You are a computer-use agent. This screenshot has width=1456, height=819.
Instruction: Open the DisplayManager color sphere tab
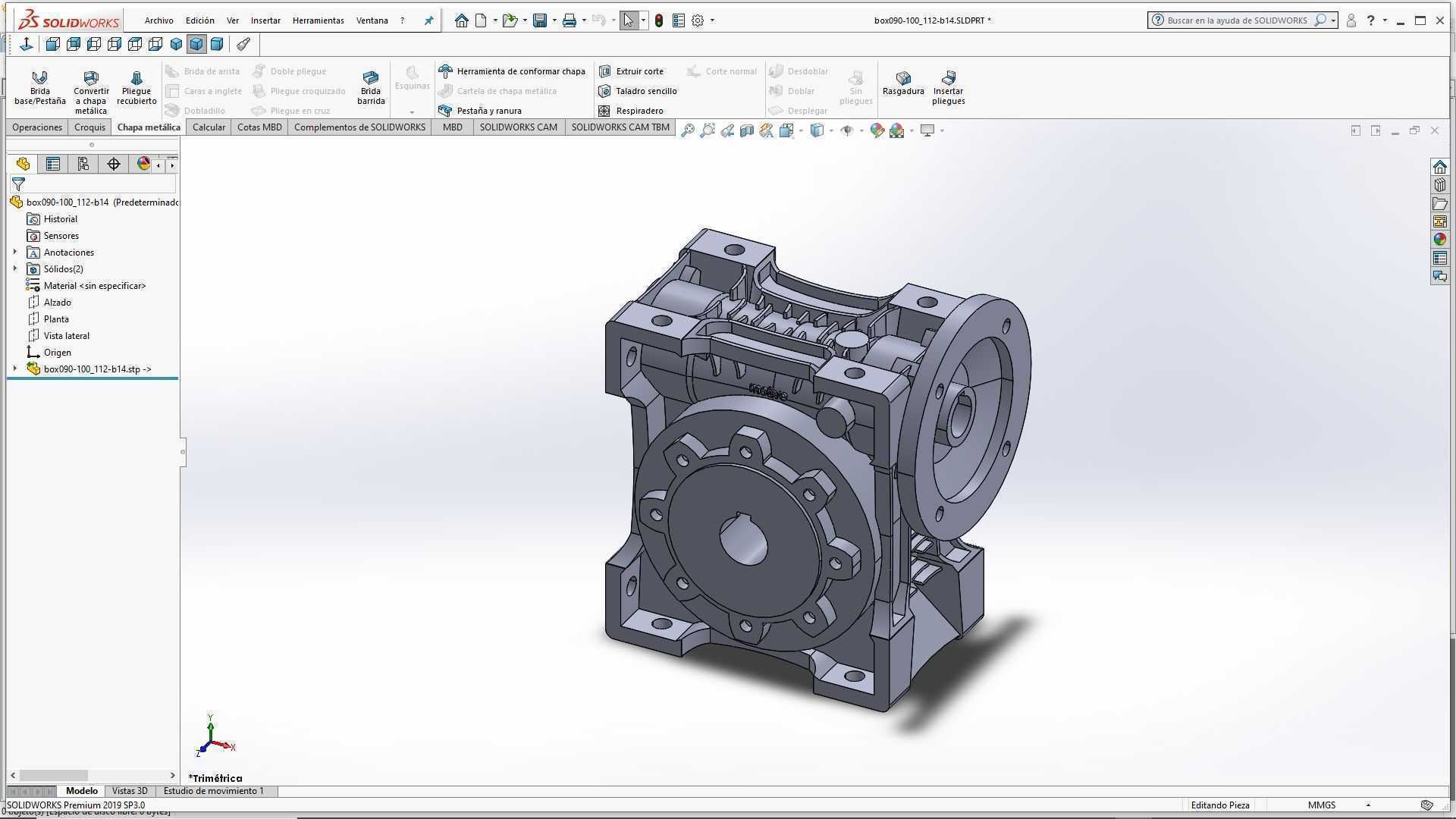pos(143,164)
